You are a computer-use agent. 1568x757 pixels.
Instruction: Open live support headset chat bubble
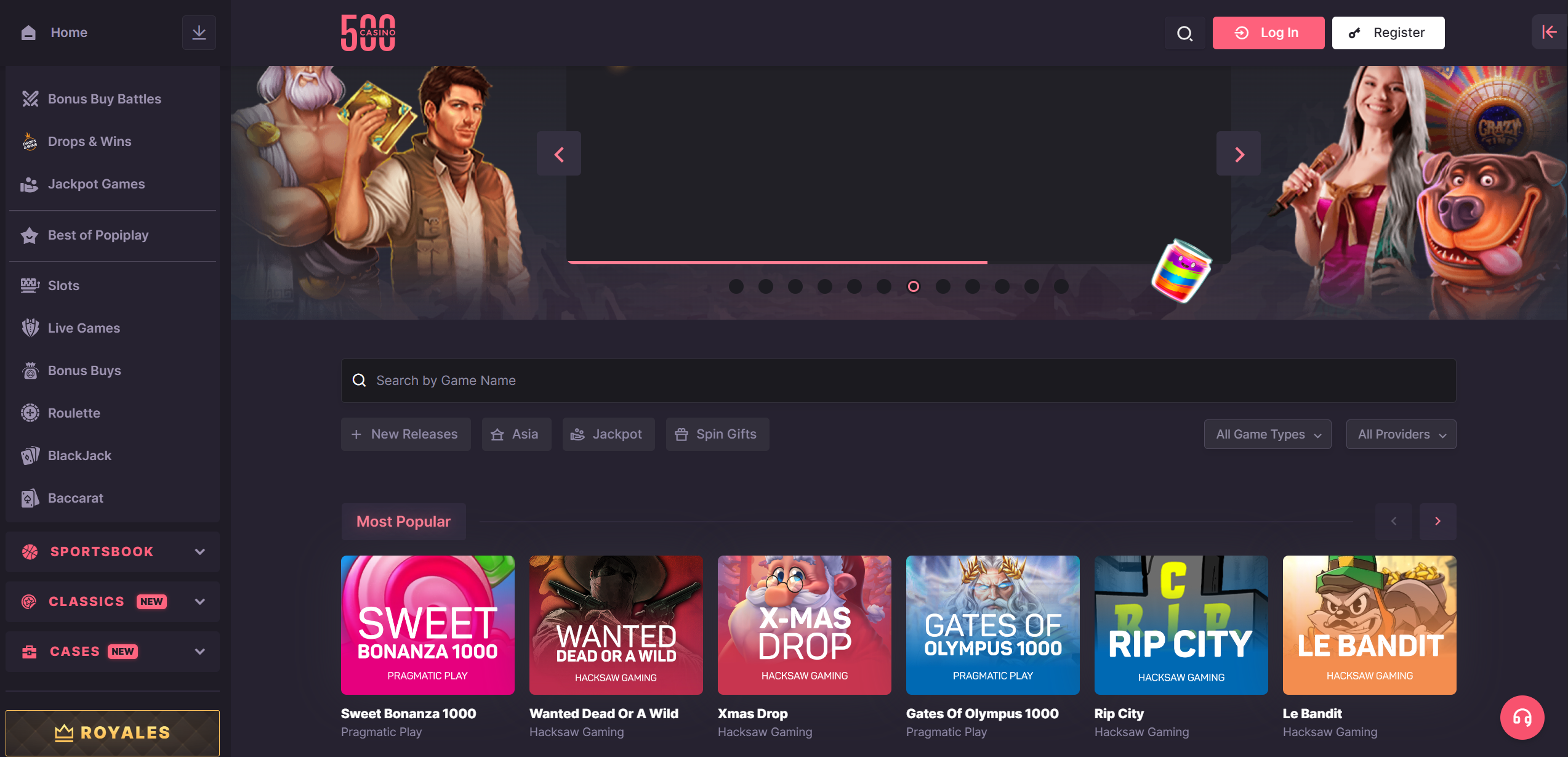tap(1522, 718)
